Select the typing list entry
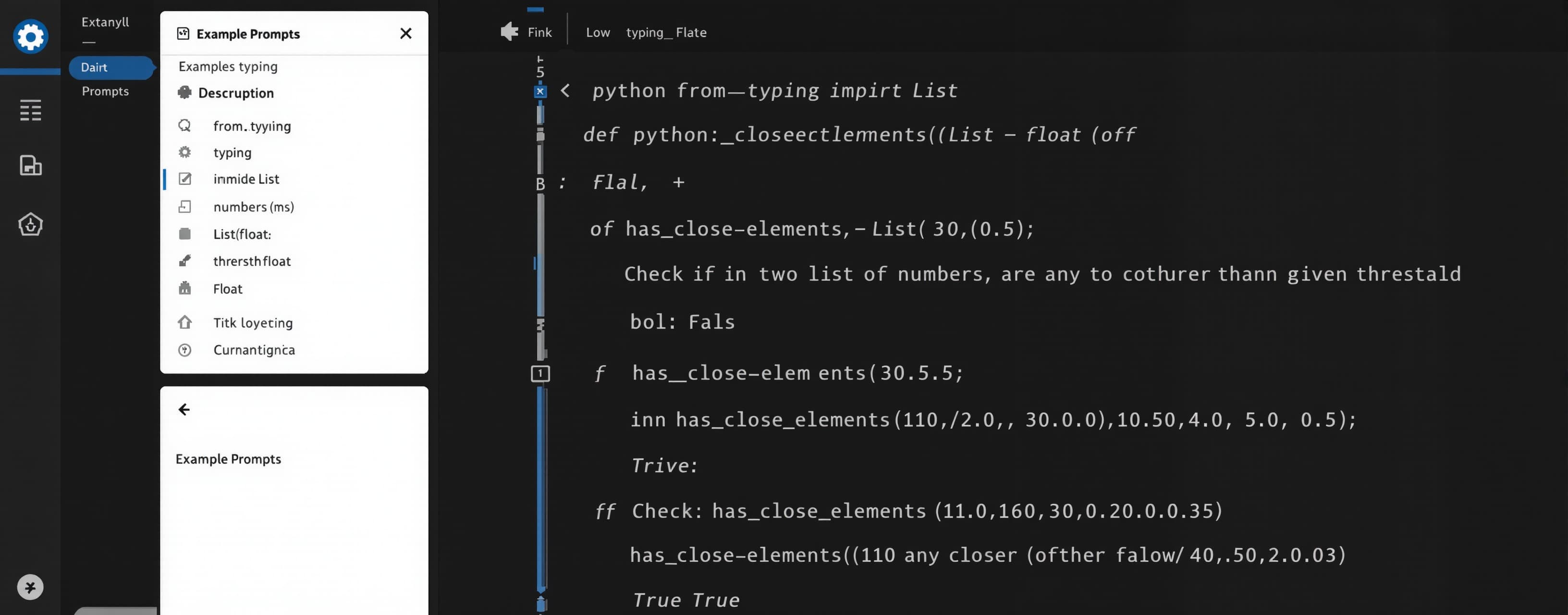This screenshot has height=615, width=1568. point(232,153)
